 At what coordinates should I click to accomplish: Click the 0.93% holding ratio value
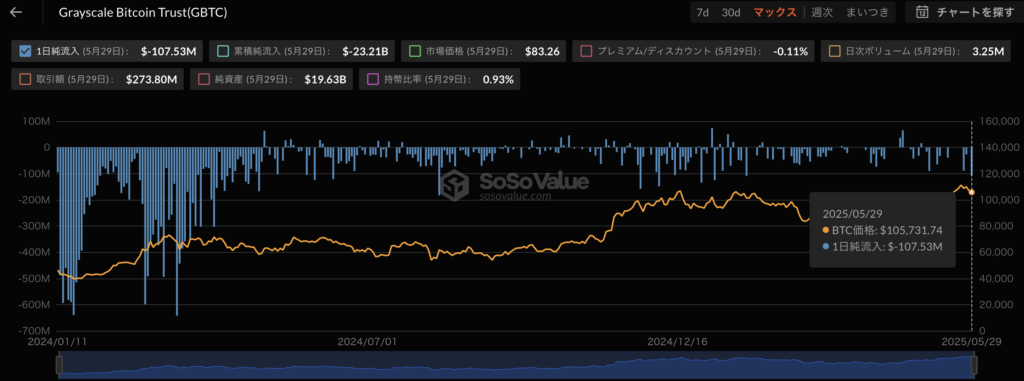(x=498, y=80)
